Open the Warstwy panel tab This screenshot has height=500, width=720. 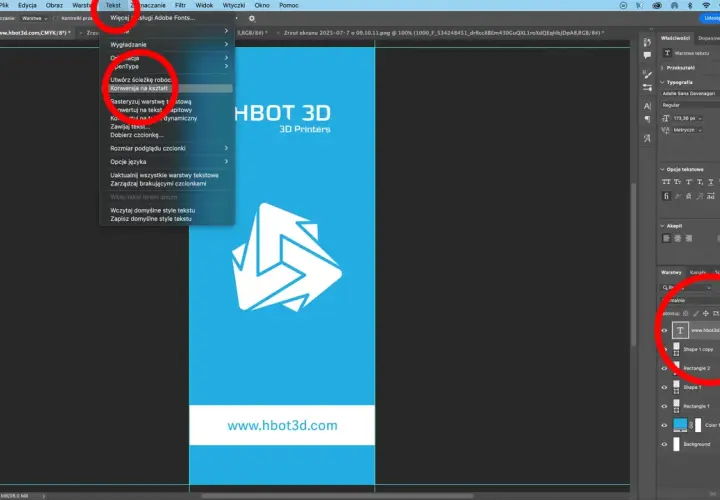tap(671, 272)
